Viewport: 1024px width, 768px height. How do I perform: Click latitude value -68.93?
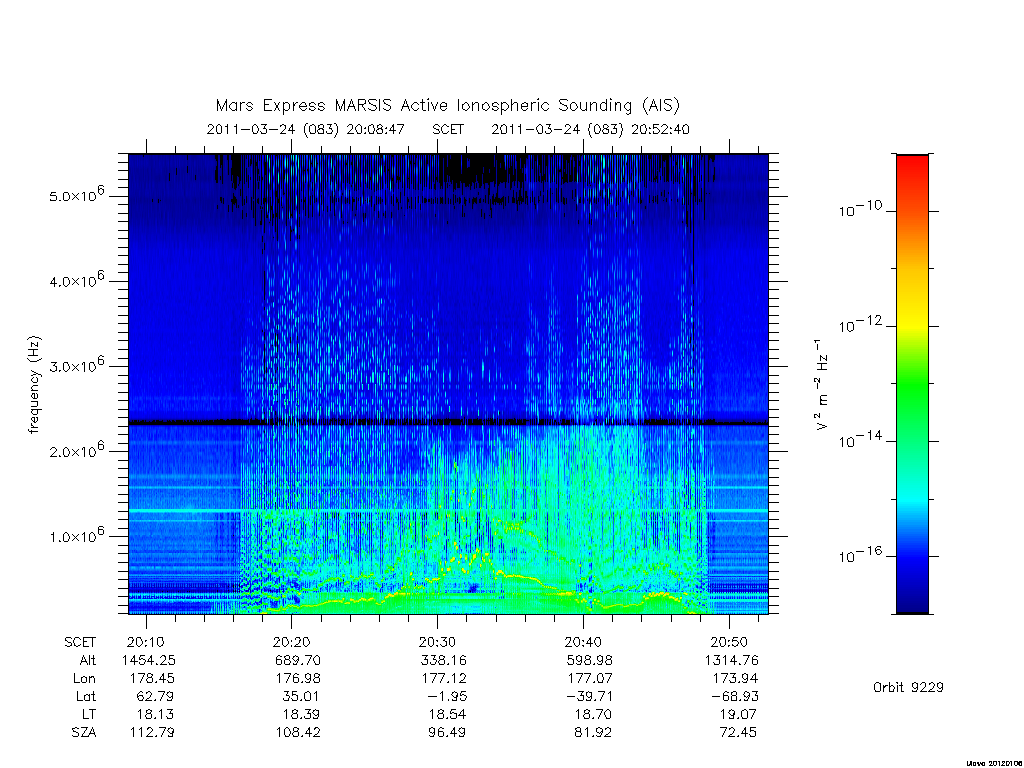(x=735, y=696)
